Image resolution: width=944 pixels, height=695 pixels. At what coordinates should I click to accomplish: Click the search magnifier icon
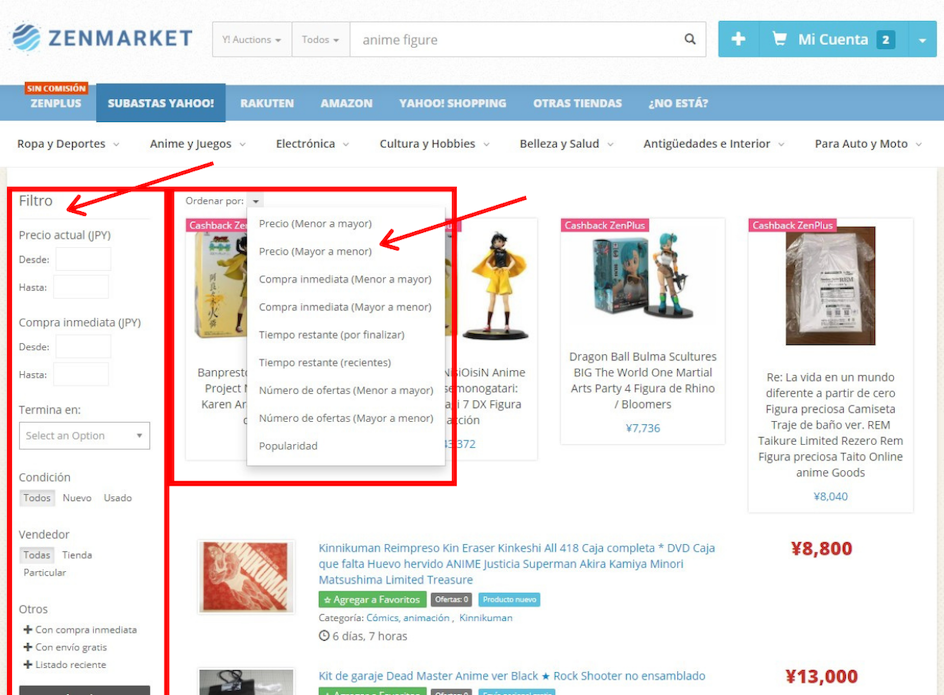(690, 39)
